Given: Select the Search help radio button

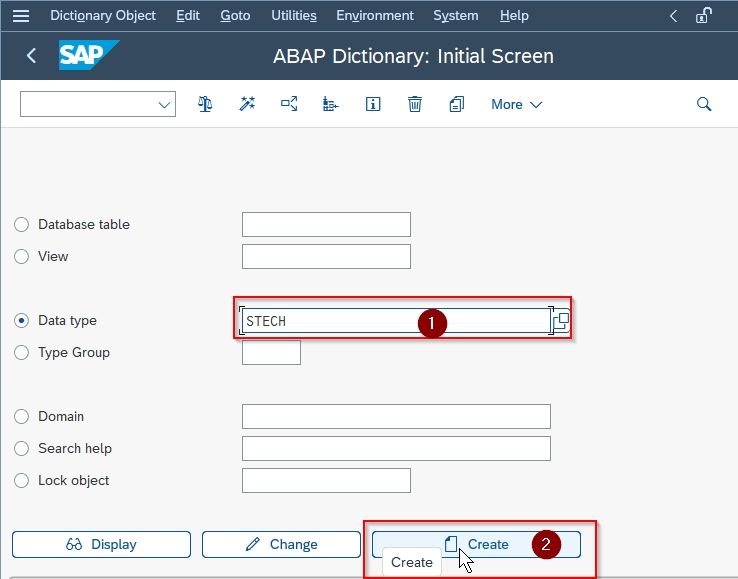Looking at the screenshot, I should [21, 449].
